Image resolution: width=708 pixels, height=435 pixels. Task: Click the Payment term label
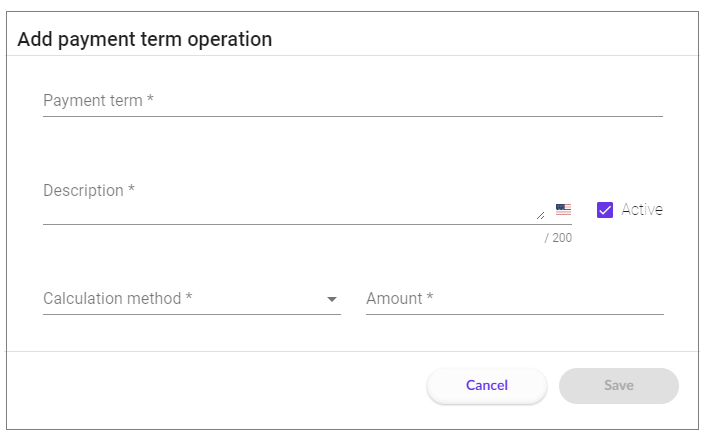[x=98, y=101]
